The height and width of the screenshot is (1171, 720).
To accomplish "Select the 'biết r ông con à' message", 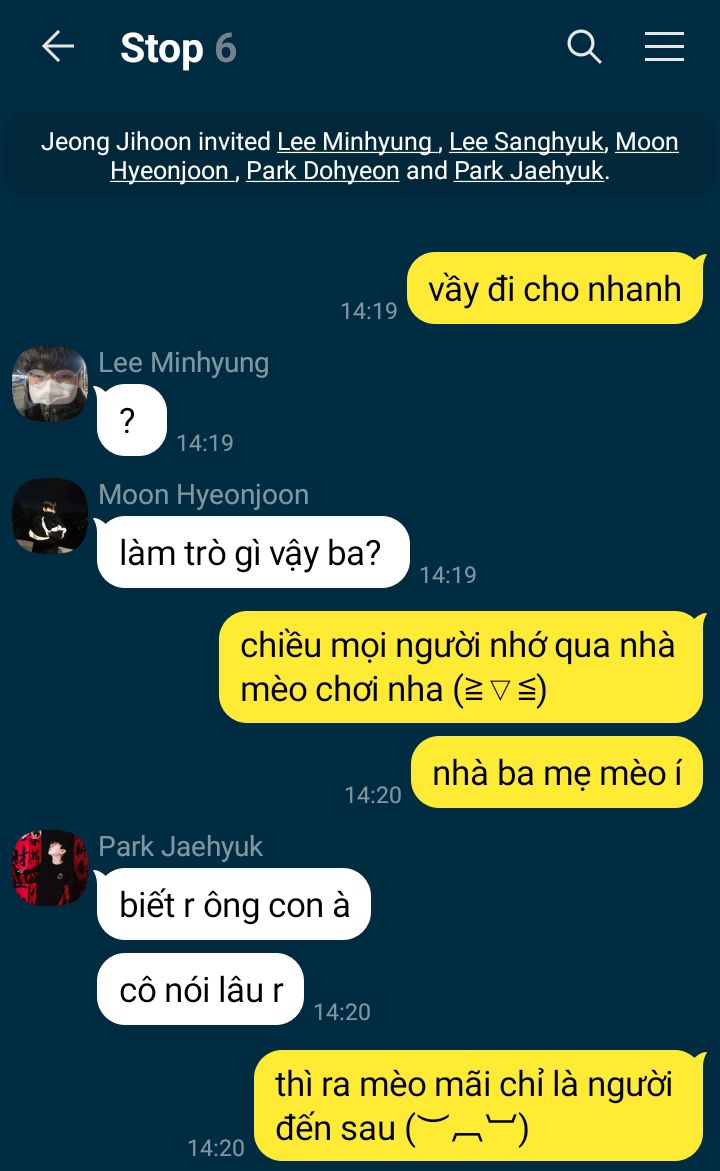I will coord(234,904).
